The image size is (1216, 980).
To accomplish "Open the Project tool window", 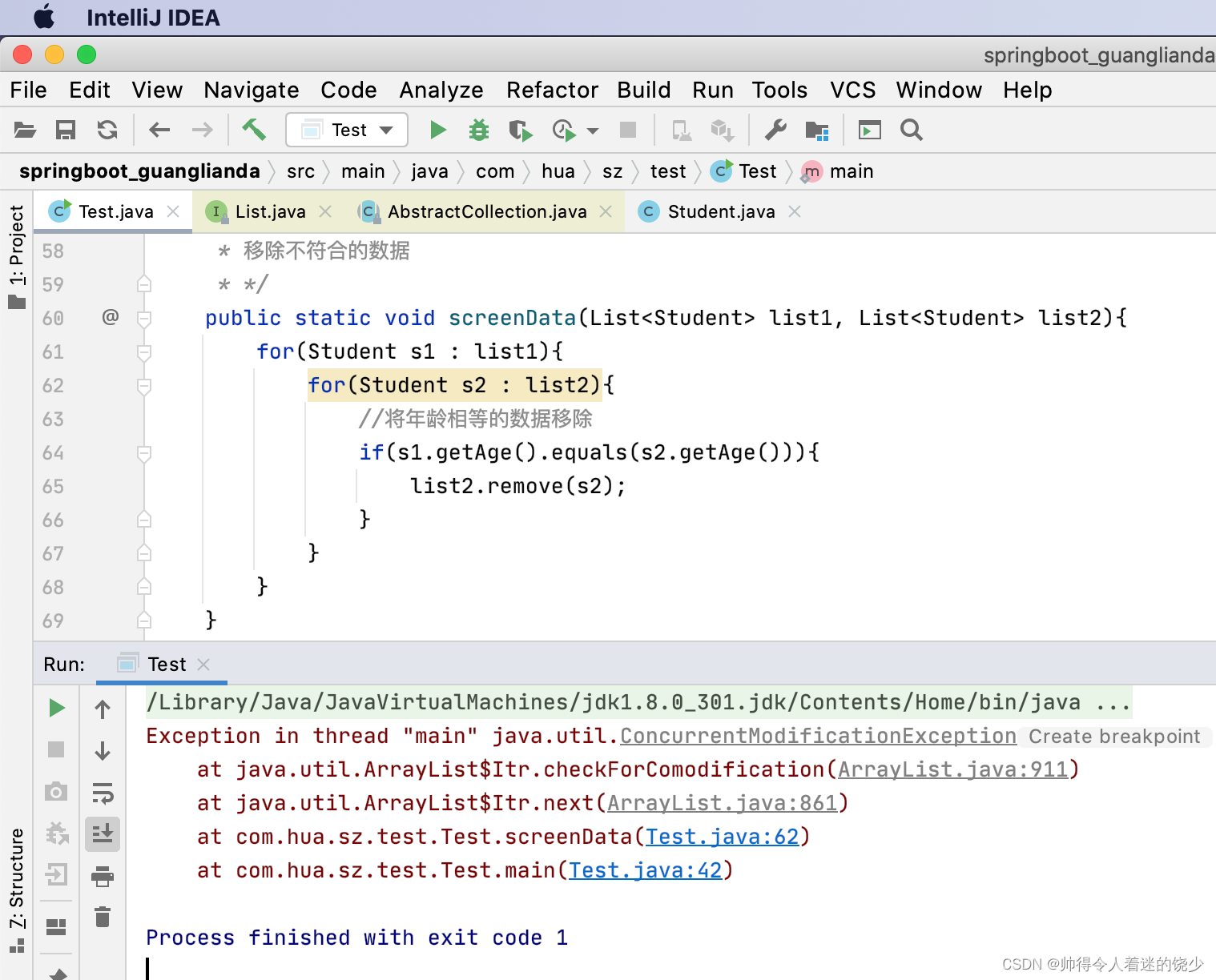I will (x=17, y=256).
